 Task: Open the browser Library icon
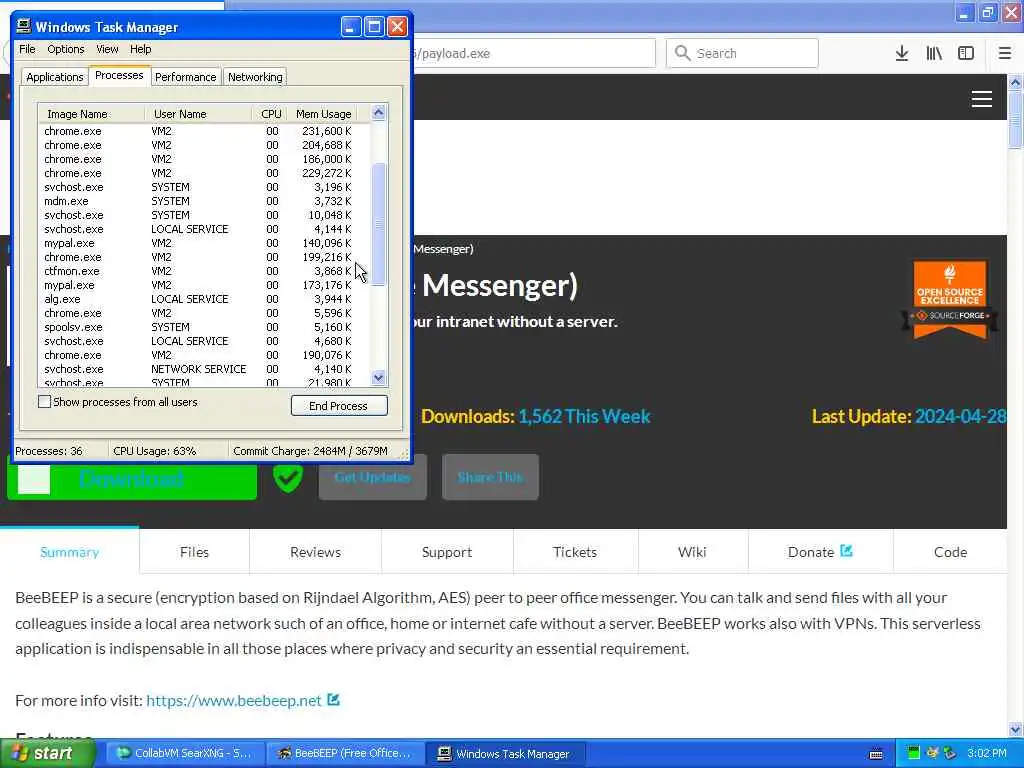click(x=934, y=54)
